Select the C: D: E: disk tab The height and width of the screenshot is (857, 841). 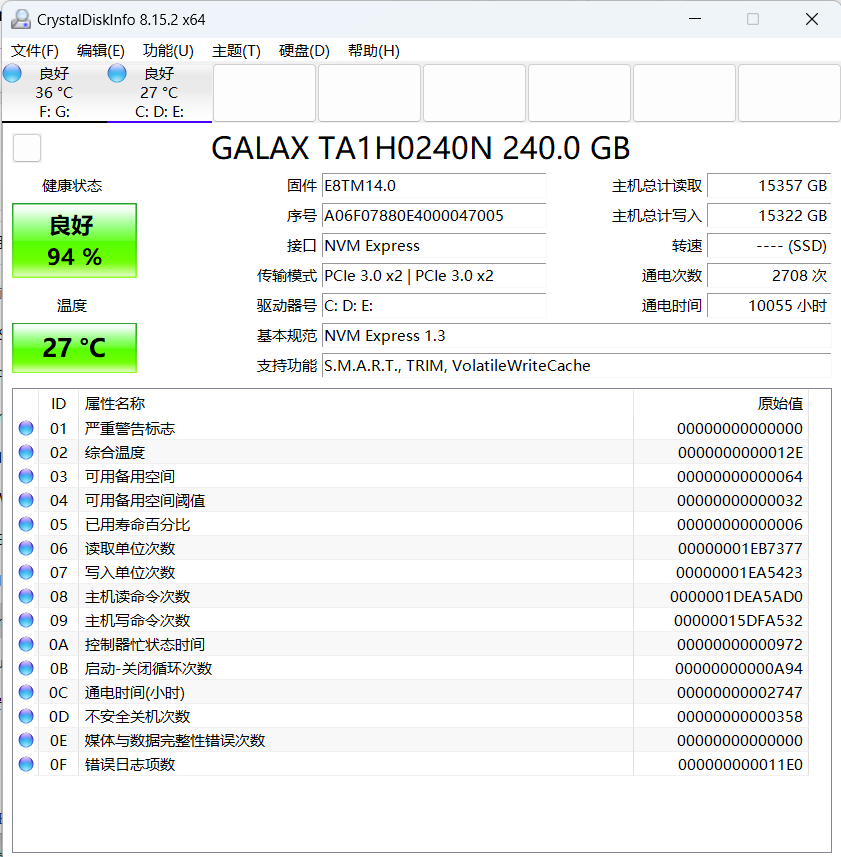coord(159,93)
